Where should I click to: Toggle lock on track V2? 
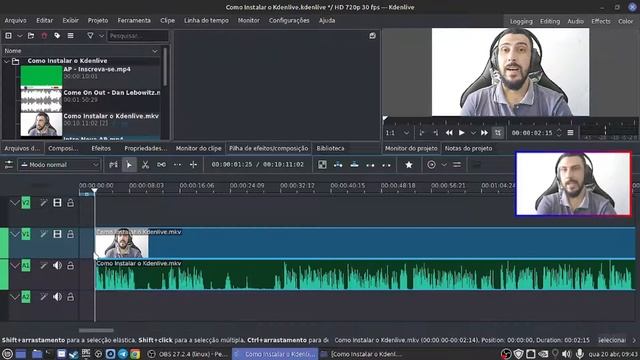[71, 202]
